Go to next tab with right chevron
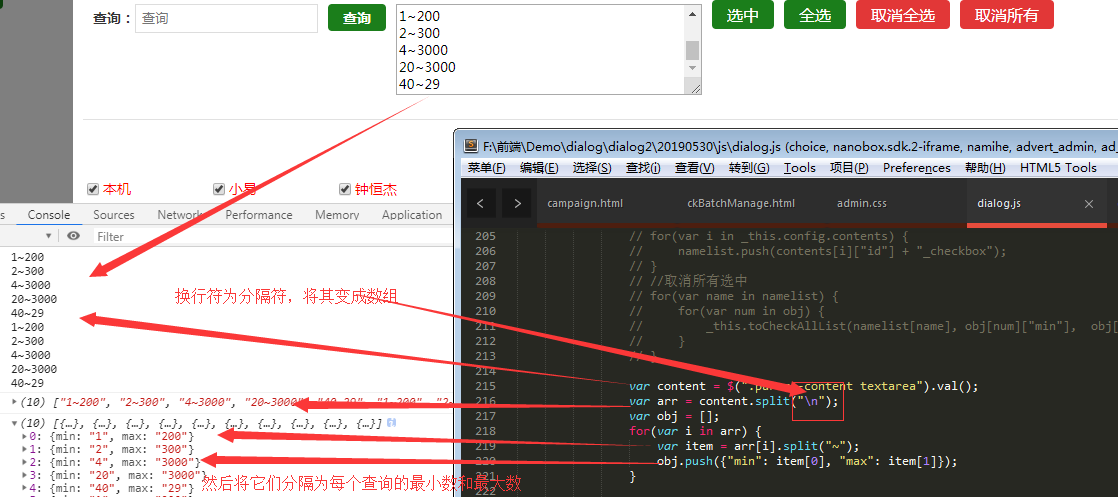Image resolution: width=1118 pixels, height=497 pixels. [x=516, y=203]
